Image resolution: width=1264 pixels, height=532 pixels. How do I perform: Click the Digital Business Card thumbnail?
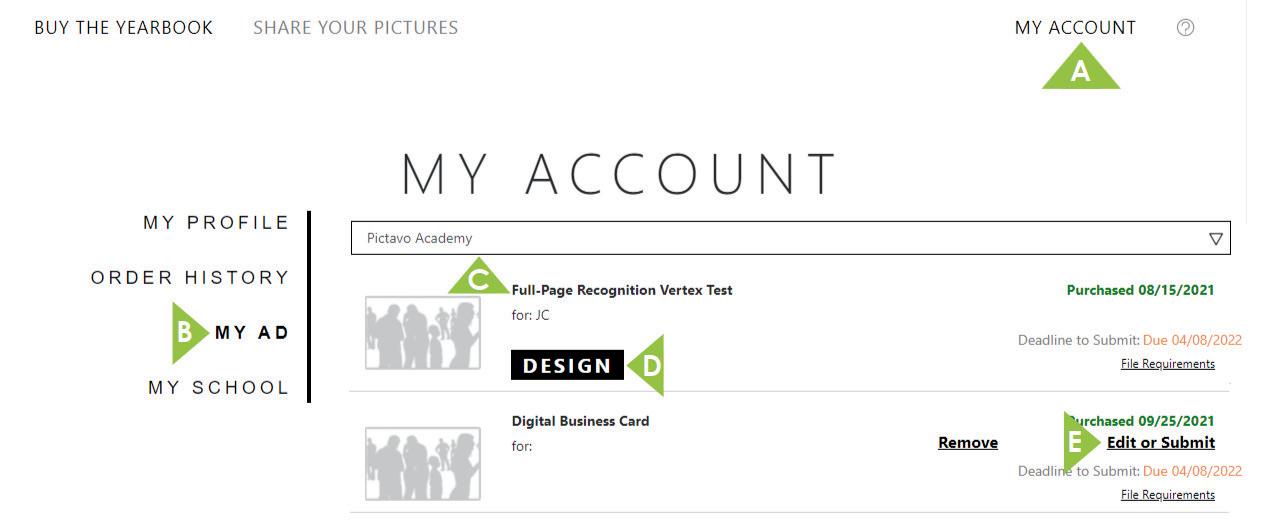pyautogui.click(x=422, y=463)
